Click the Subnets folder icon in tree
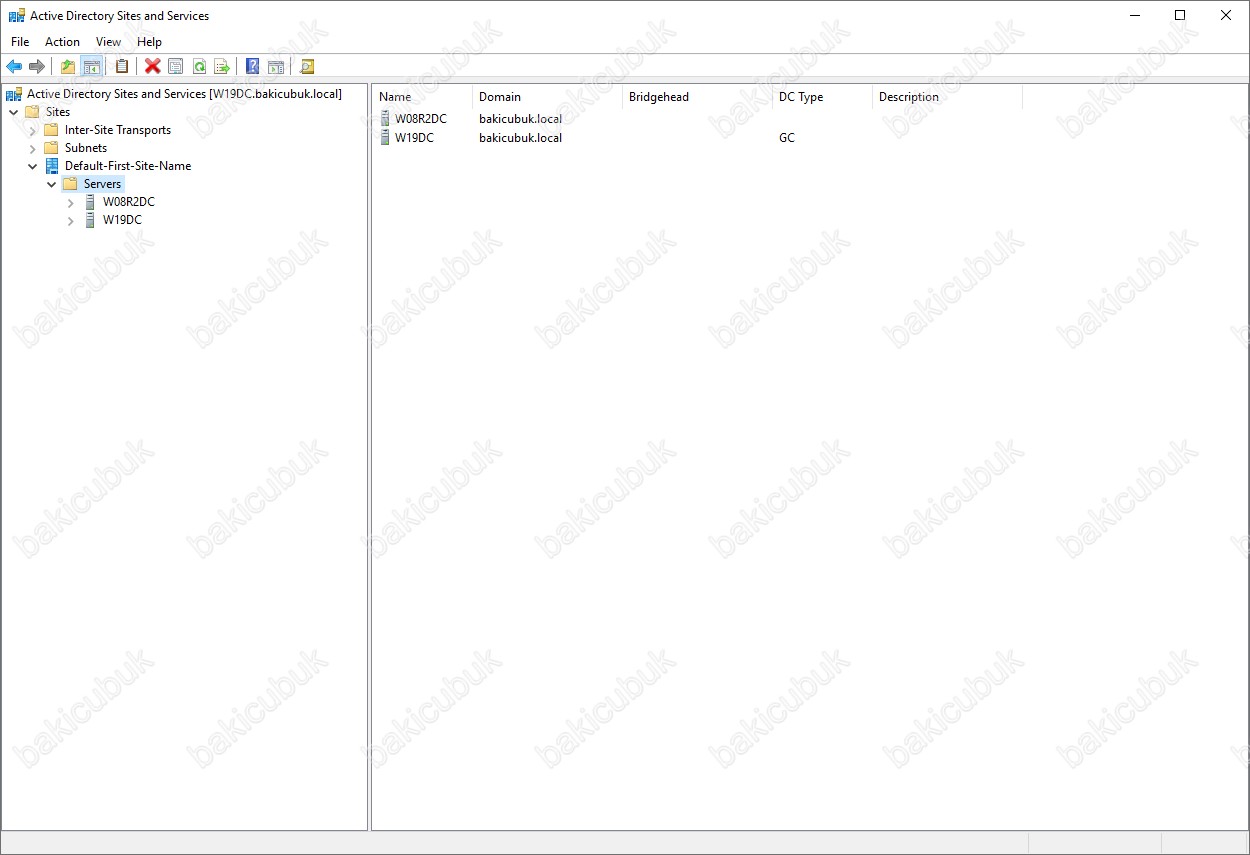Image resolution: width=1250 pixels, height=855 pixels. click(52, 148)
